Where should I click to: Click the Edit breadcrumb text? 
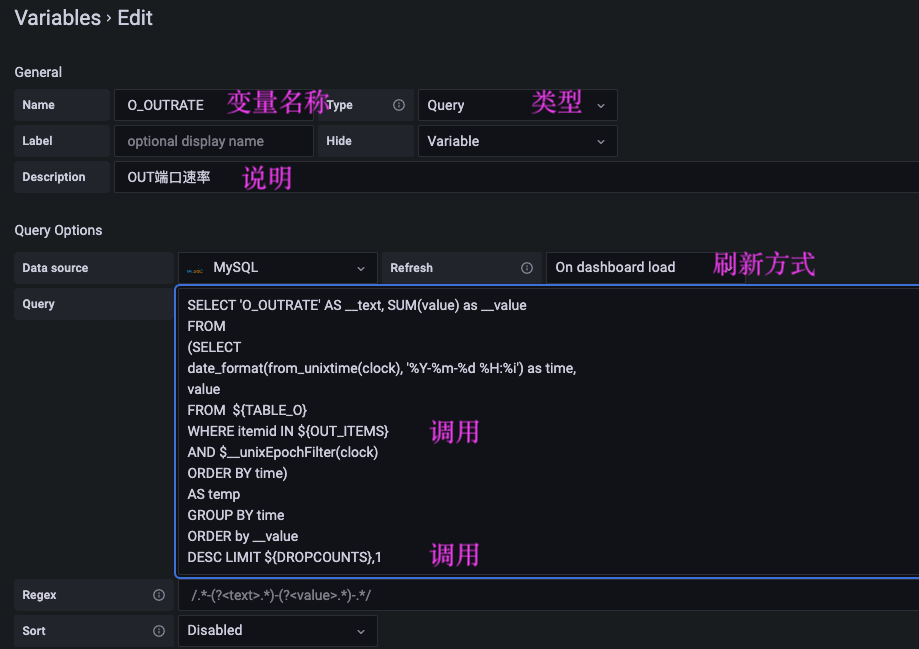(x=135, y=18)
